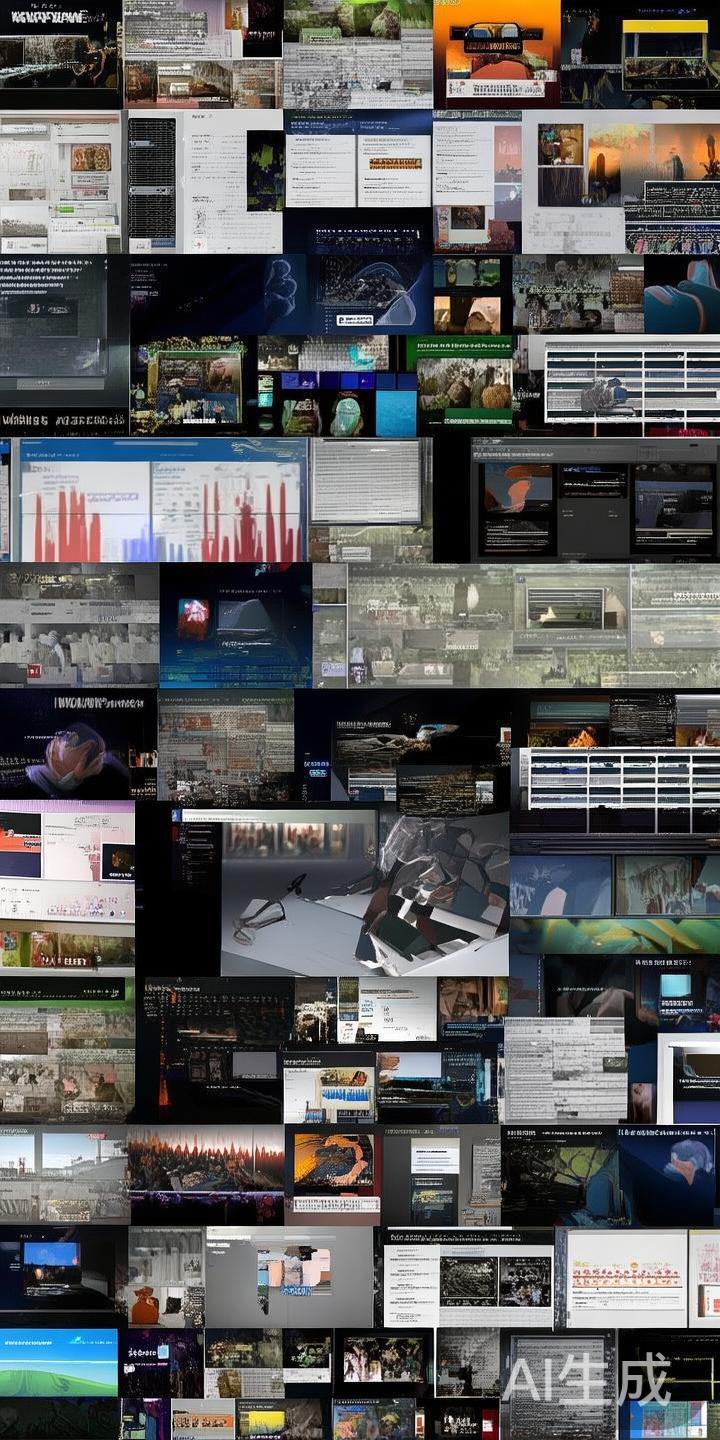Select the red spiky forest landscape thumbnail
The height and width of the screenshot is (1440, 720).
(205, 1160)
